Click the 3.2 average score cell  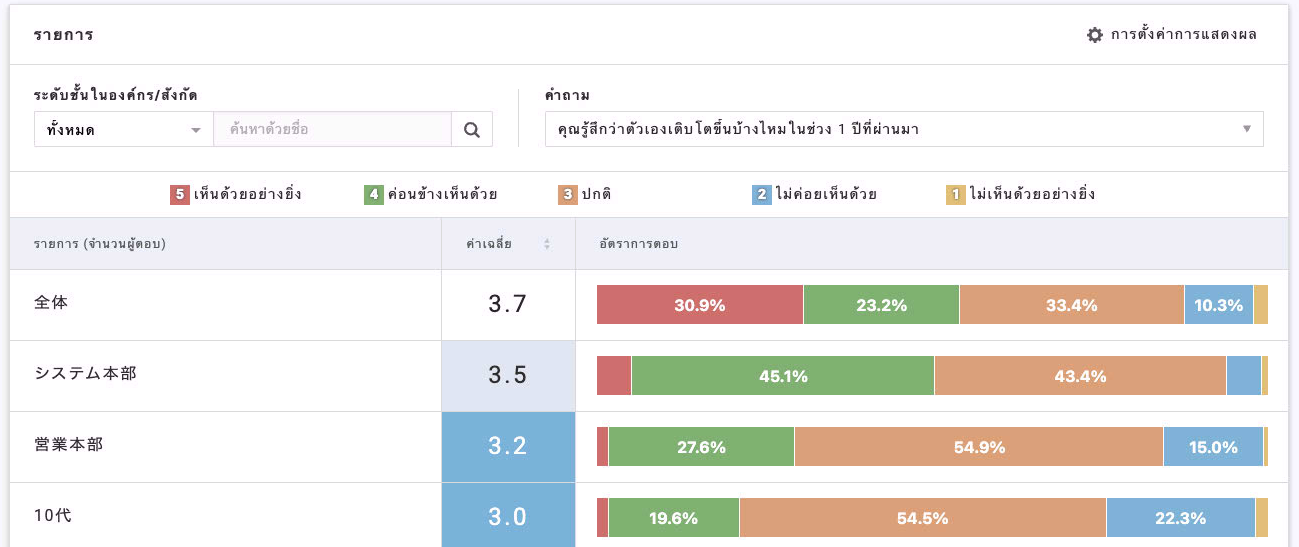[508, 447]
